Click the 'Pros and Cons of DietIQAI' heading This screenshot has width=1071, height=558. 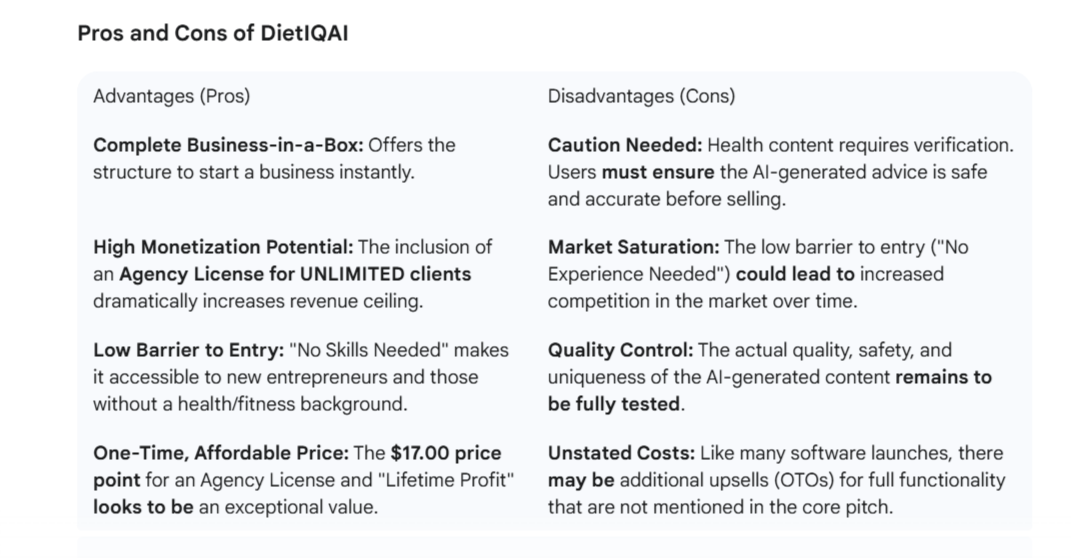pos(212,33)
